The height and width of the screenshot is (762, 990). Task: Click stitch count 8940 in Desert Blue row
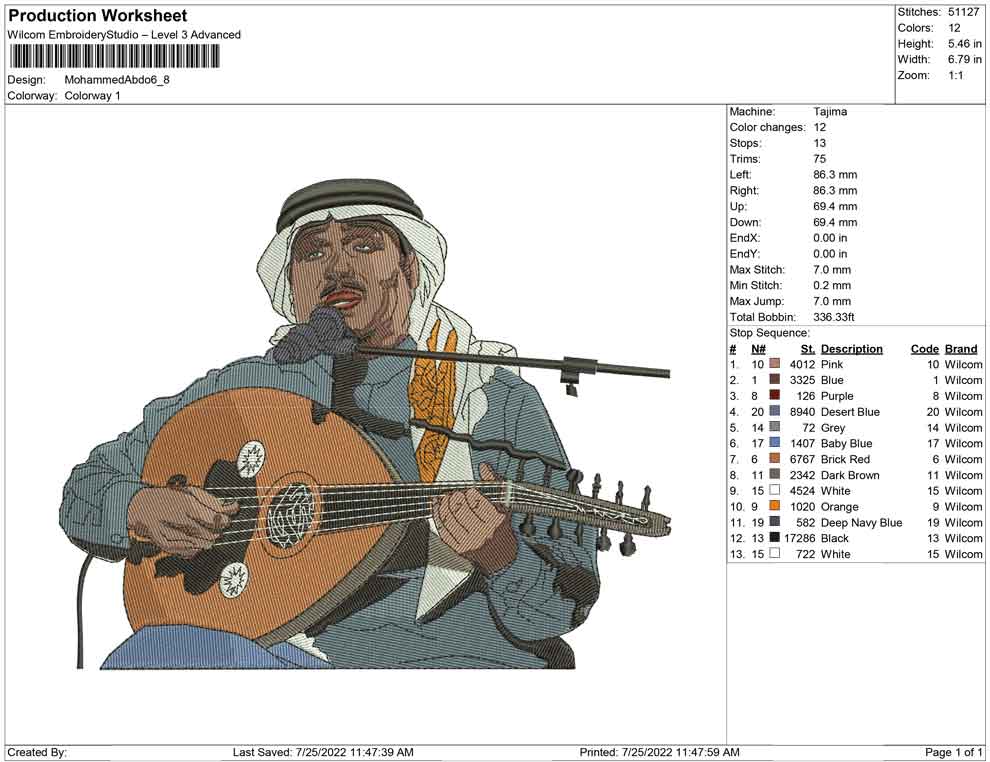point(802,412)
